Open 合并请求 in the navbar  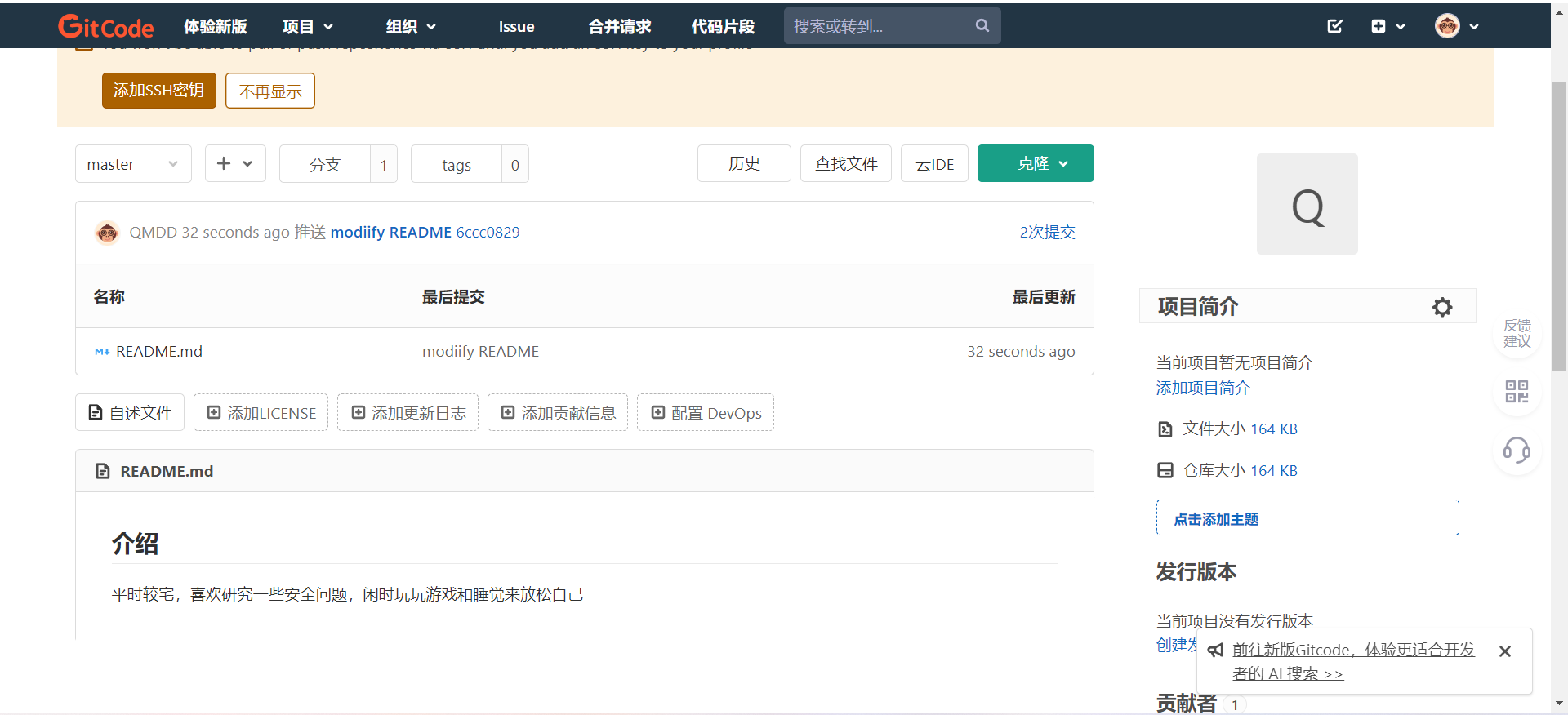click(620, 26)
